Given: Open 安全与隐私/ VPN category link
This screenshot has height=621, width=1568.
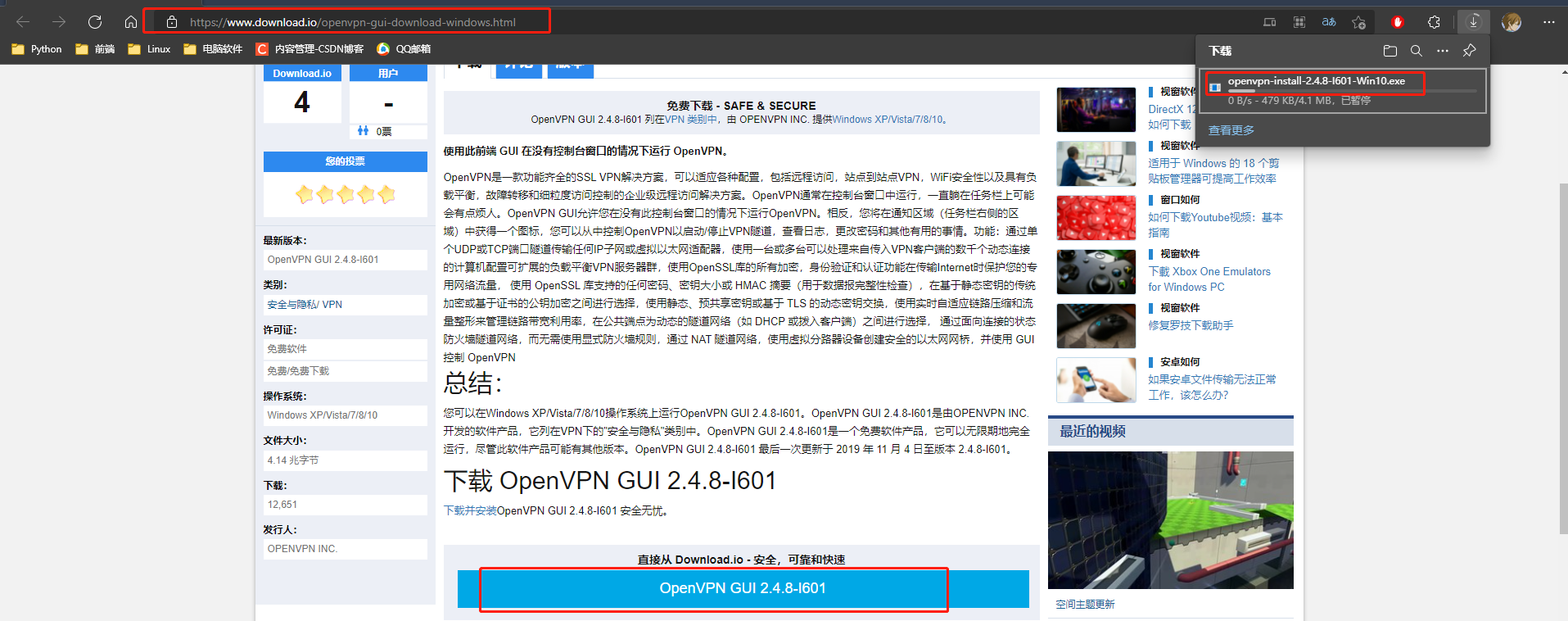Looking at the screenshot, I should point(305,305).
